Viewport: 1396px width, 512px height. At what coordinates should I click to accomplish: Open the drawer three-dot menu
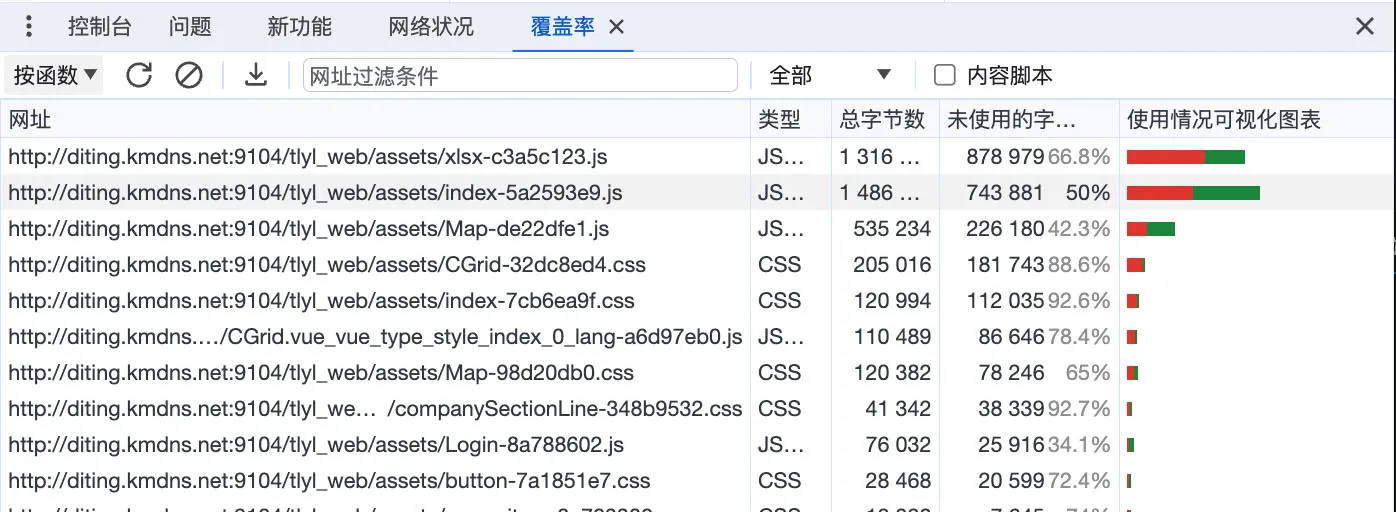coord(29,27)
